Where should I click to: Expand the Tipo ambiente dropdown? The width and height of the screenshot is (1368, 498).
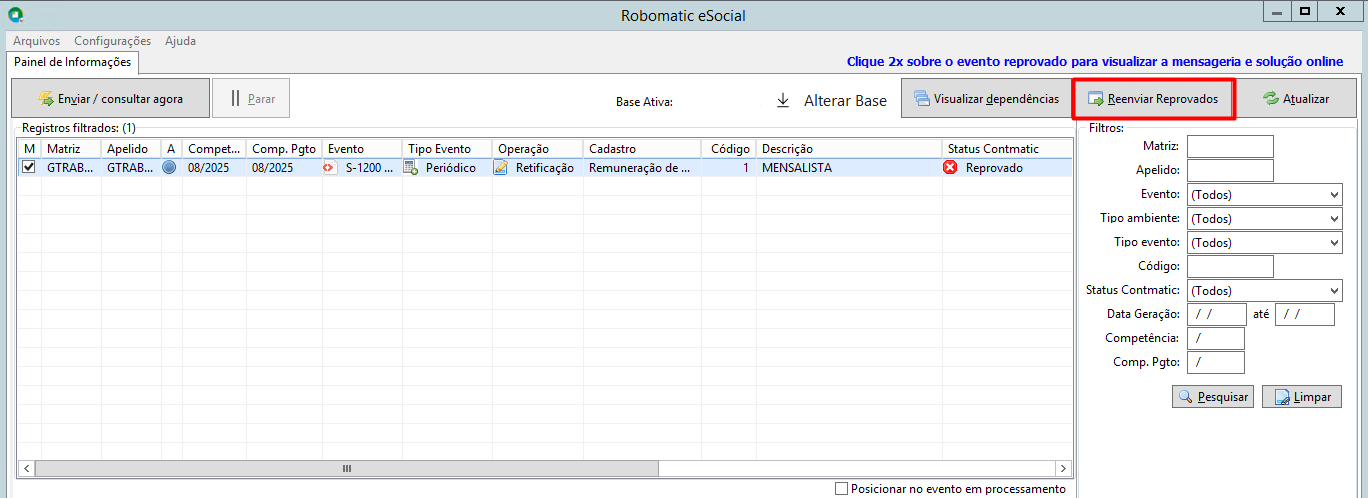click(1264, 219)
